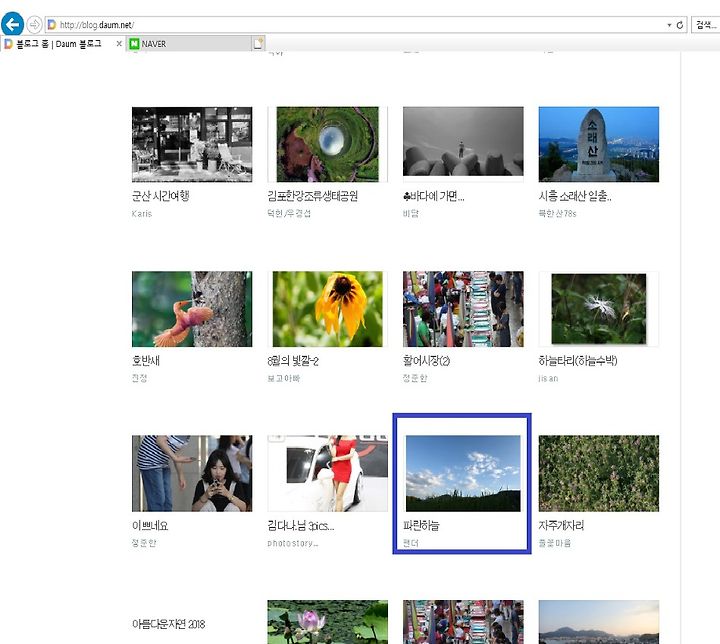Go back with the blue back arrow

tap(12, 24)
